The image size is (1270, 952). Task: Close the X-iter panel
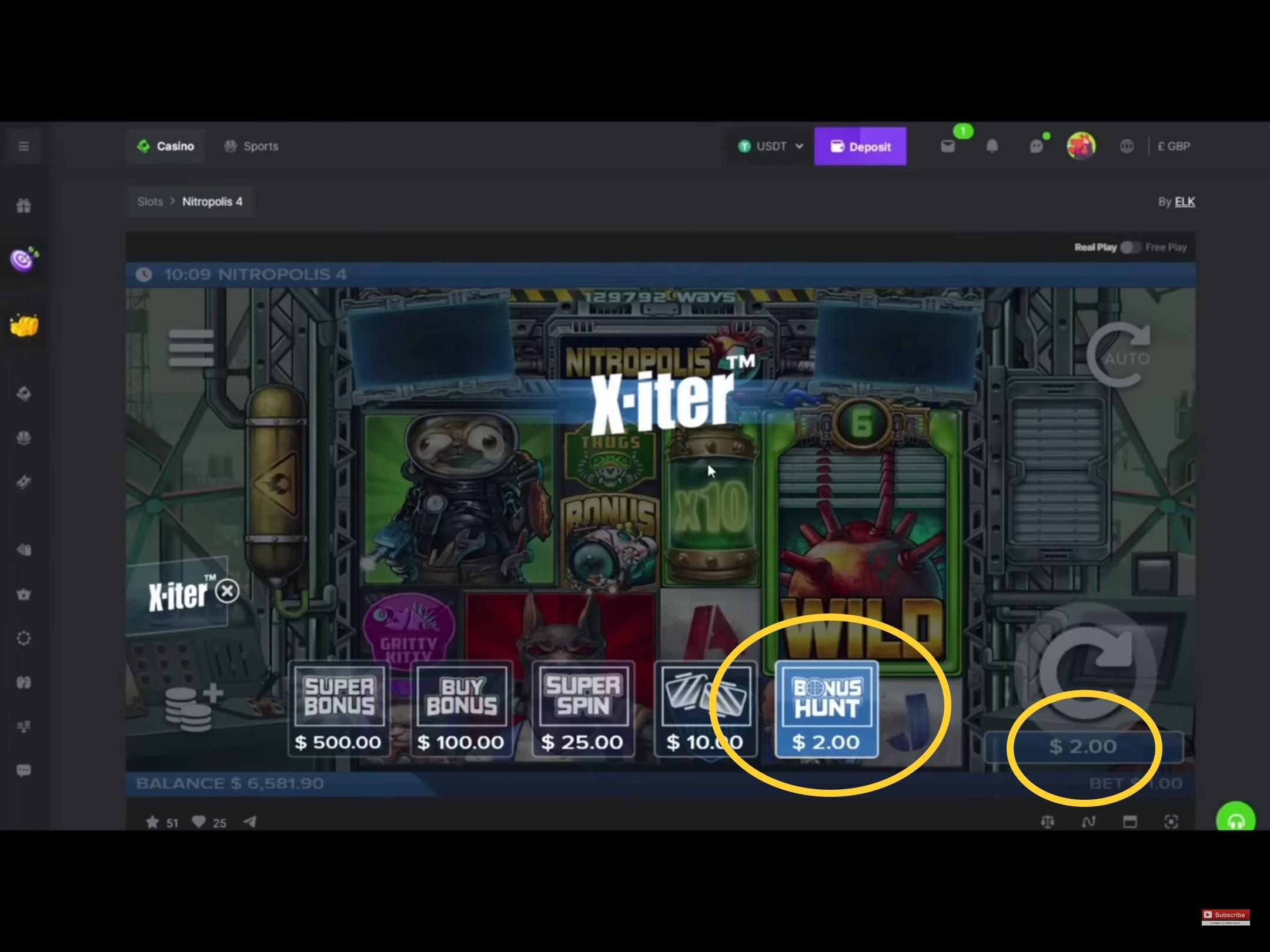point(227,591)
